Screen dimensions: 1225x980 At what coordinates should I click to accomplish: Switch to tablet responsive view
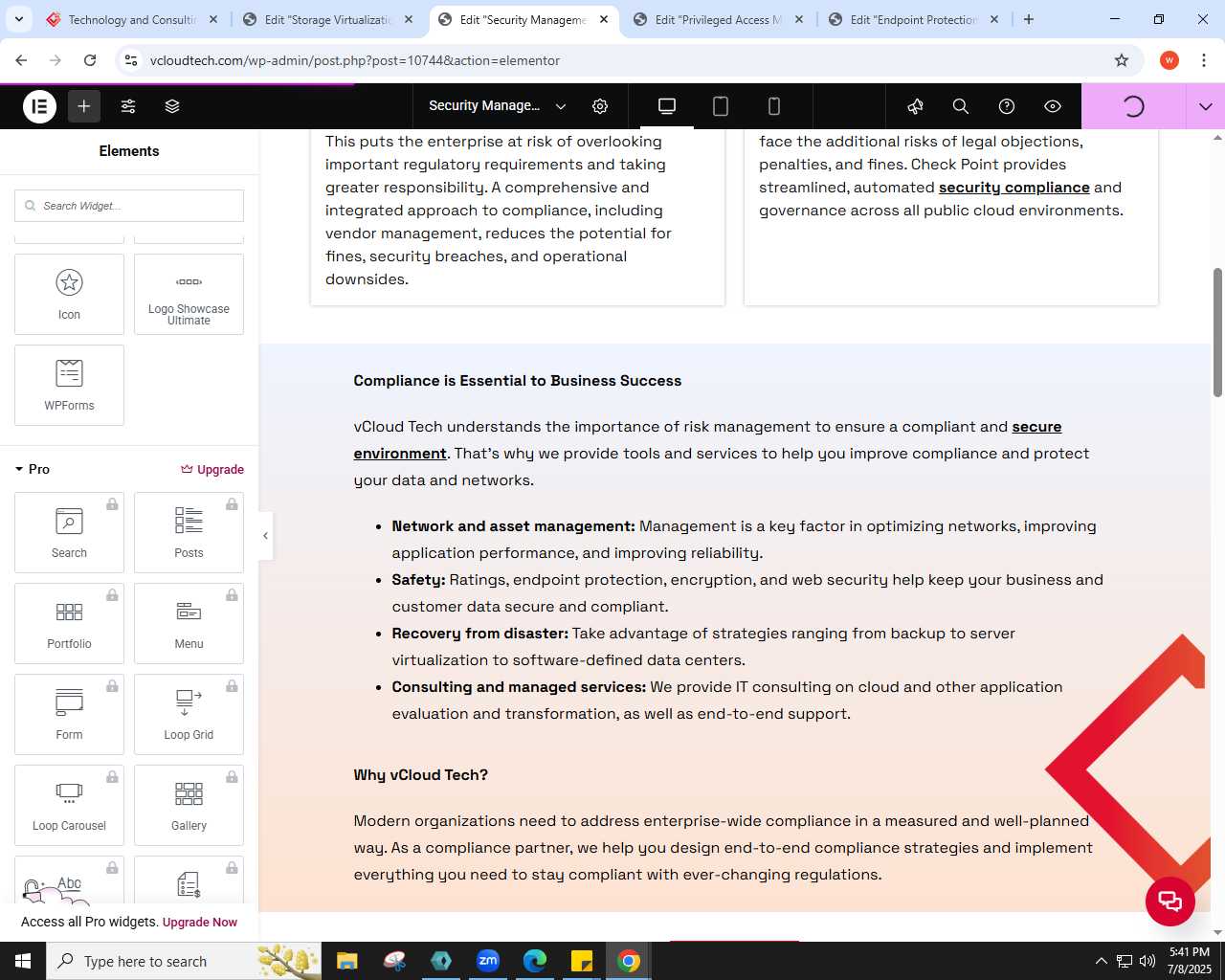[721, 106]
